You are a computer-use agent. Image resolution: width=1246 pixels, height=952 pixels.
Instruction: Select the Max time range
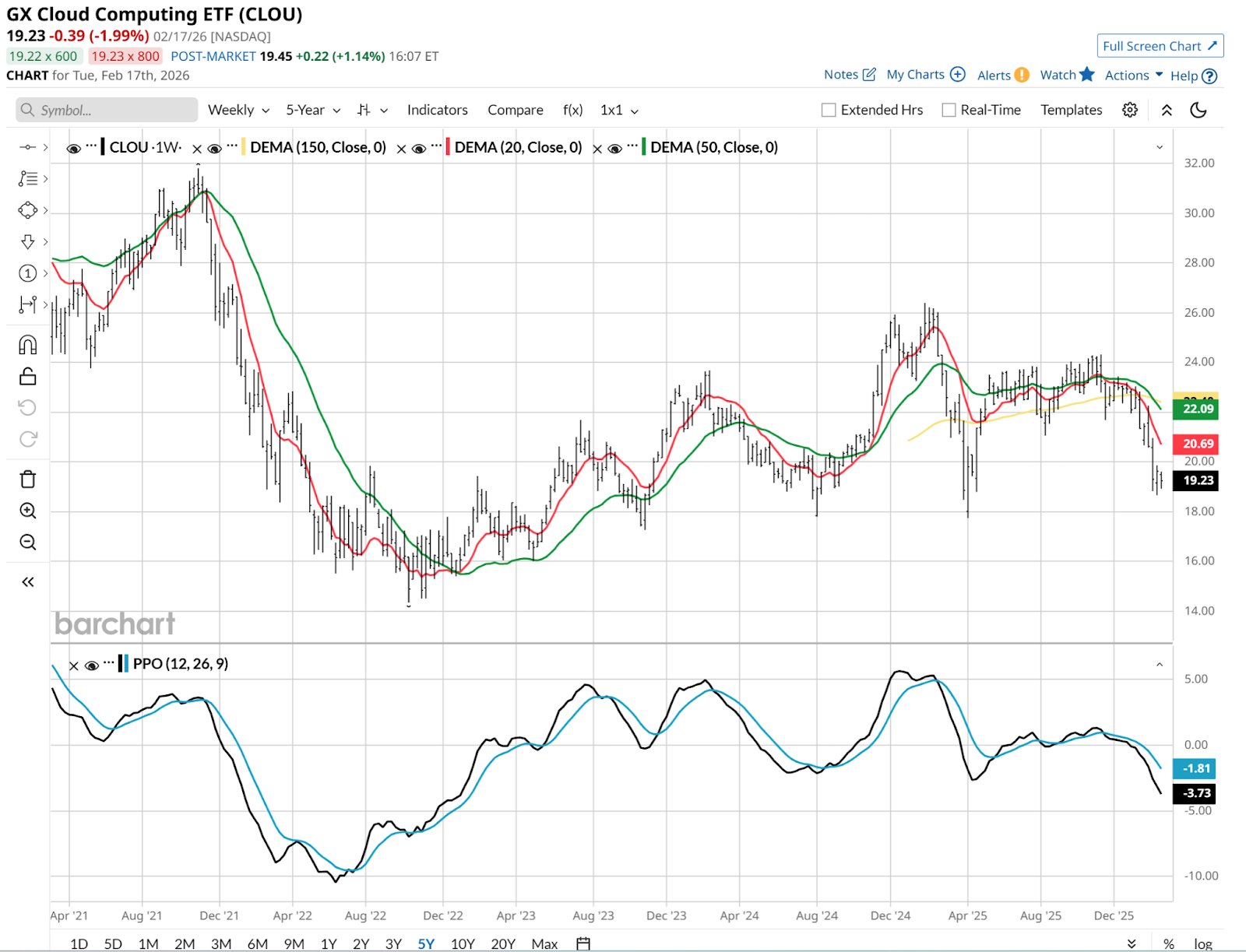coord(544,943)
